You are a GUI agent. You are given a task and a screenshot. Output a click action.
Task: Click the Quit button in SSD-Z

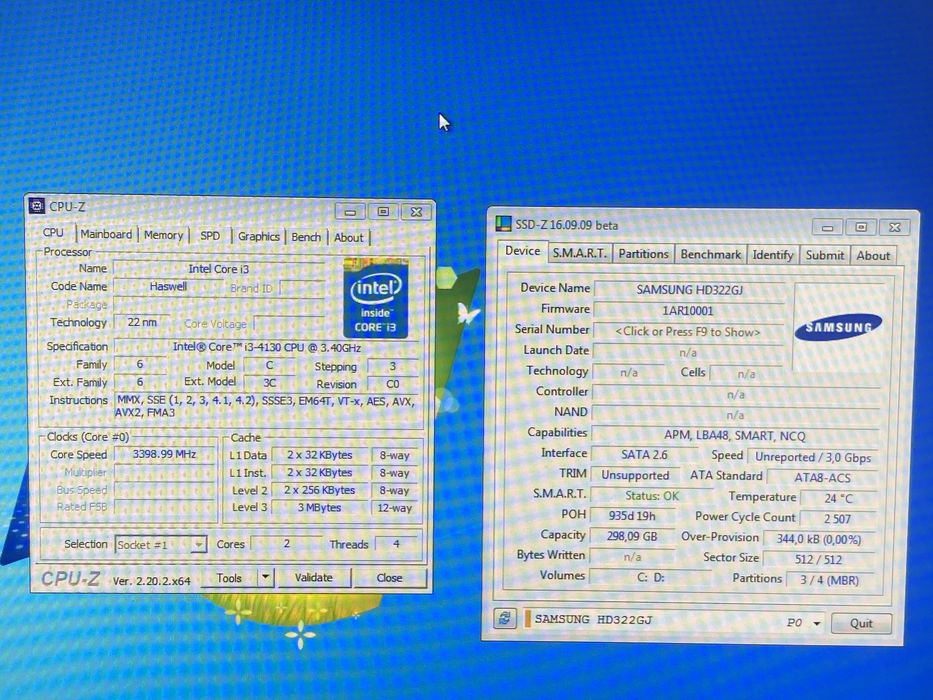(x=861, y=623)
